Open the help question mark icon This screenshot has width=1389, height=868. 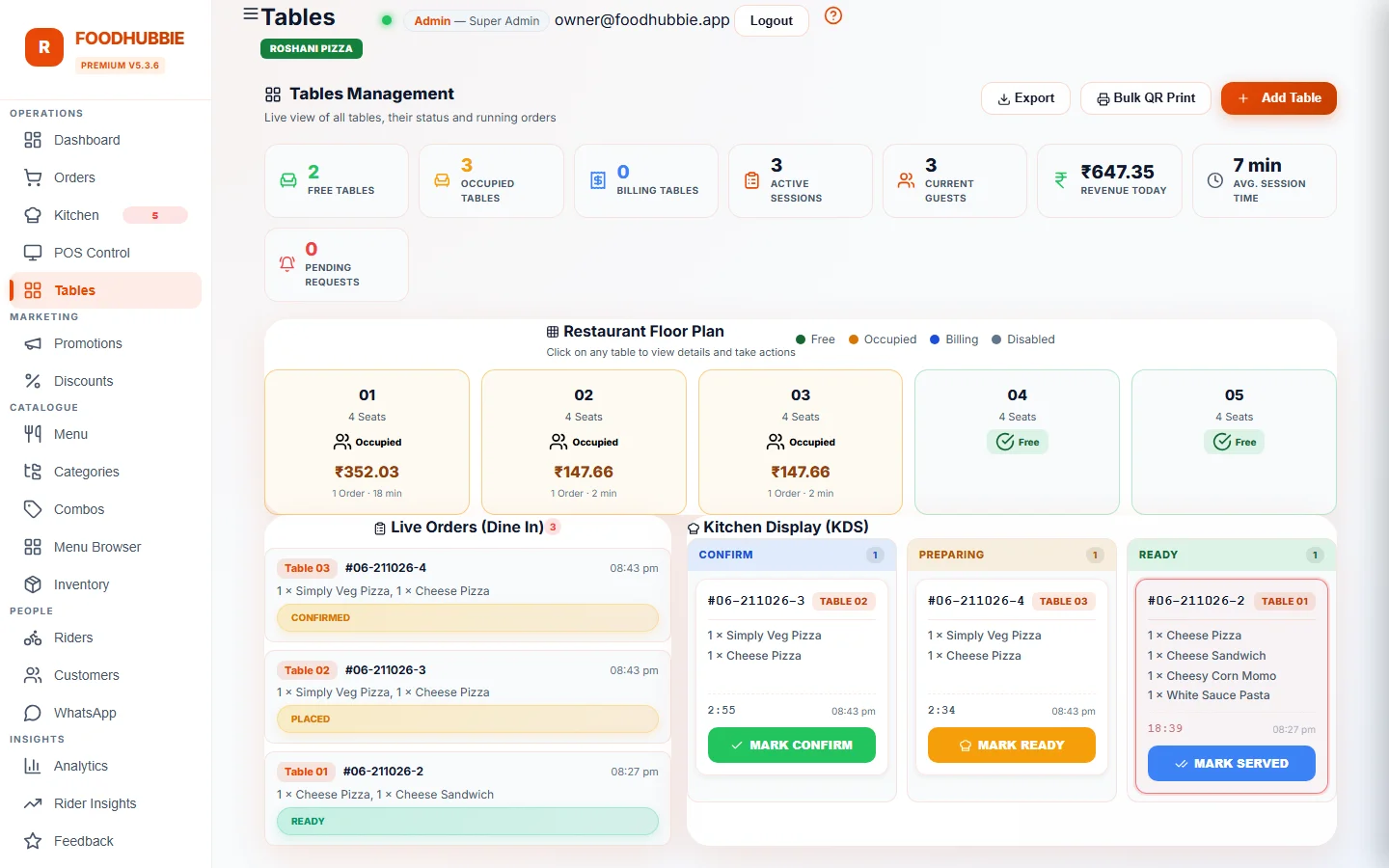(x=833, y=15)
